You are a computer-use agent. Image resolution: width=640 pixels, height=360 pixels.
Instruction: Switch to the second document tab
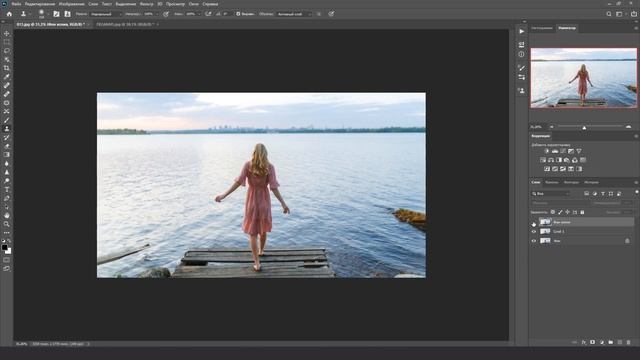point(124,24)
